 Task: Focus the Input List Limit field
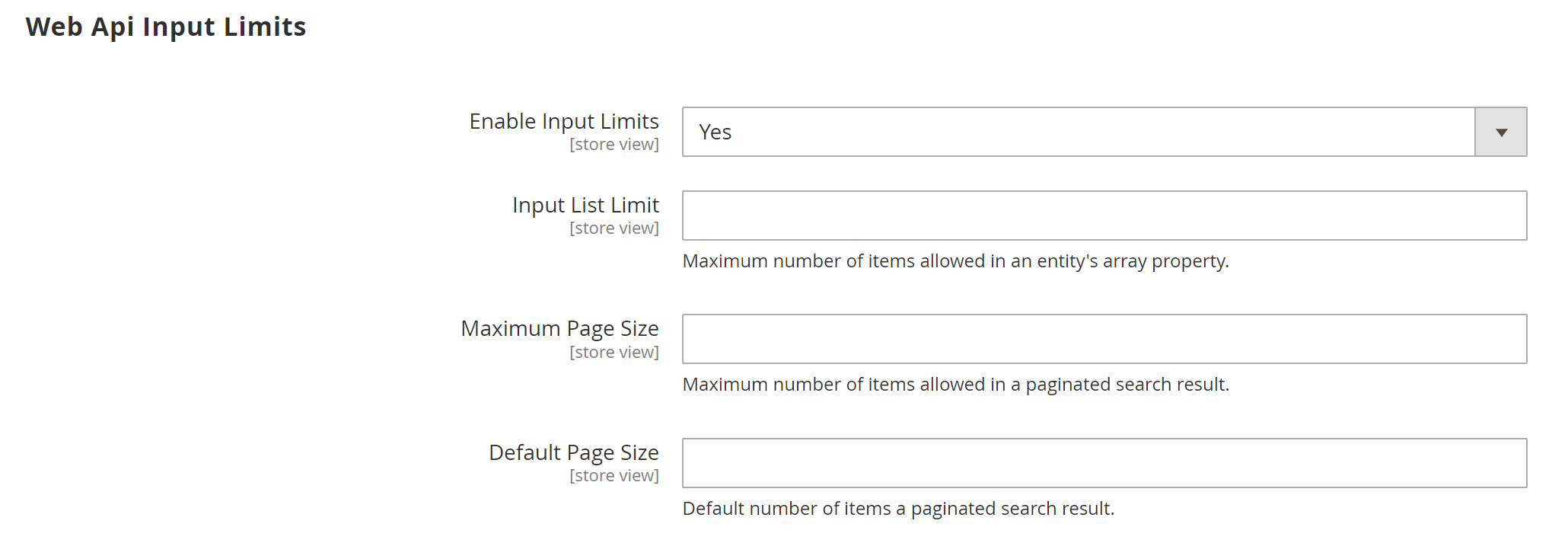point(1104,216)
